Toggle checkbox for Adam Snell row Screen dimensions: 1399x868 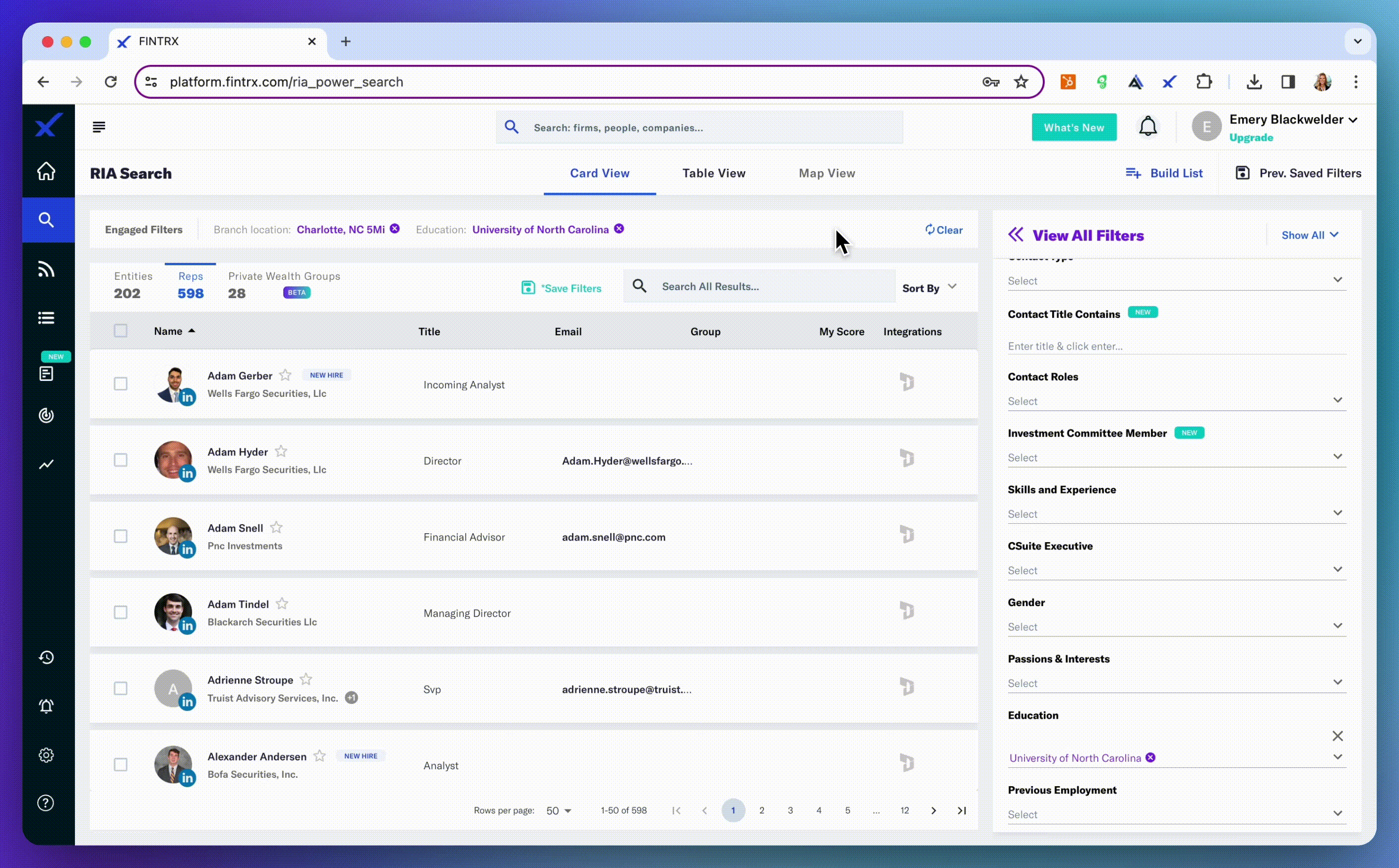120,536
